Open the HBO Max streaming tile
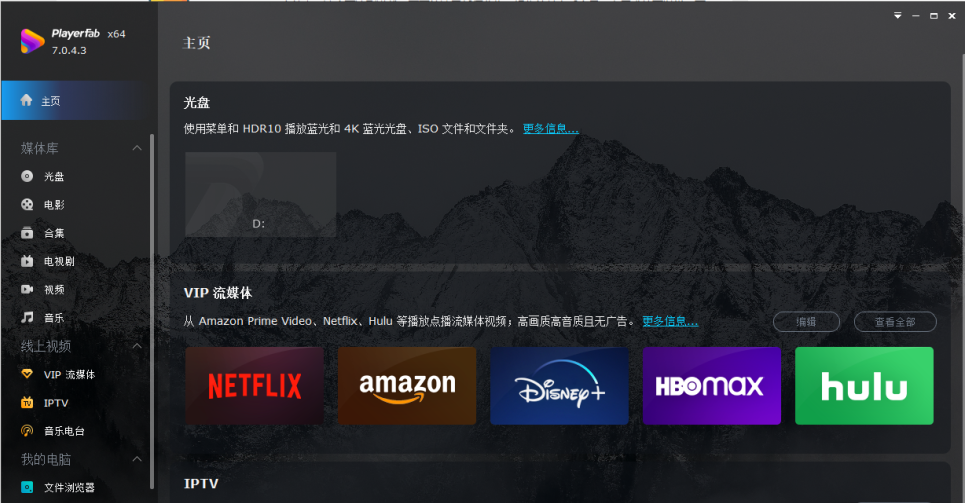This screenshot has width=965, height=503. coord(712,385)
